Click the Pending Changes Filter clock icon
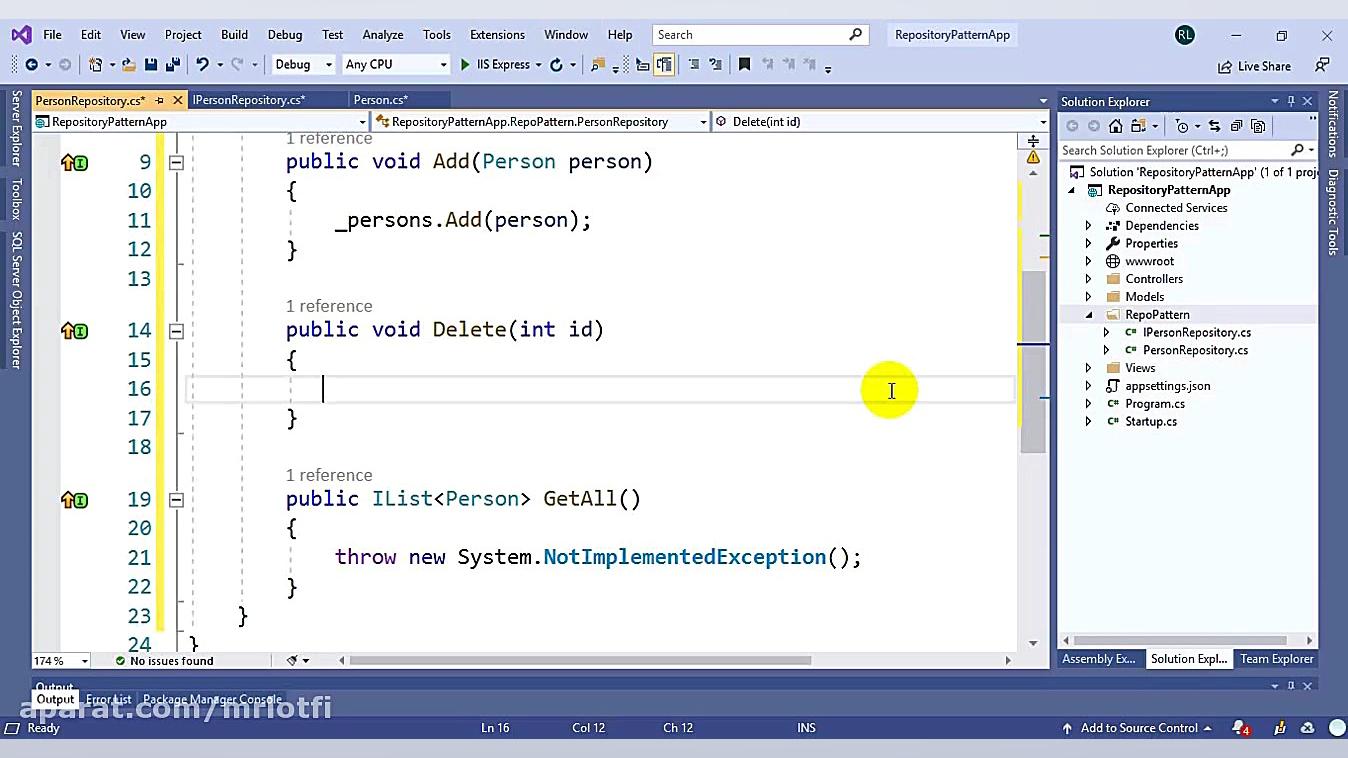Viewport: 1348px width, 758px height. point(1182,126)
